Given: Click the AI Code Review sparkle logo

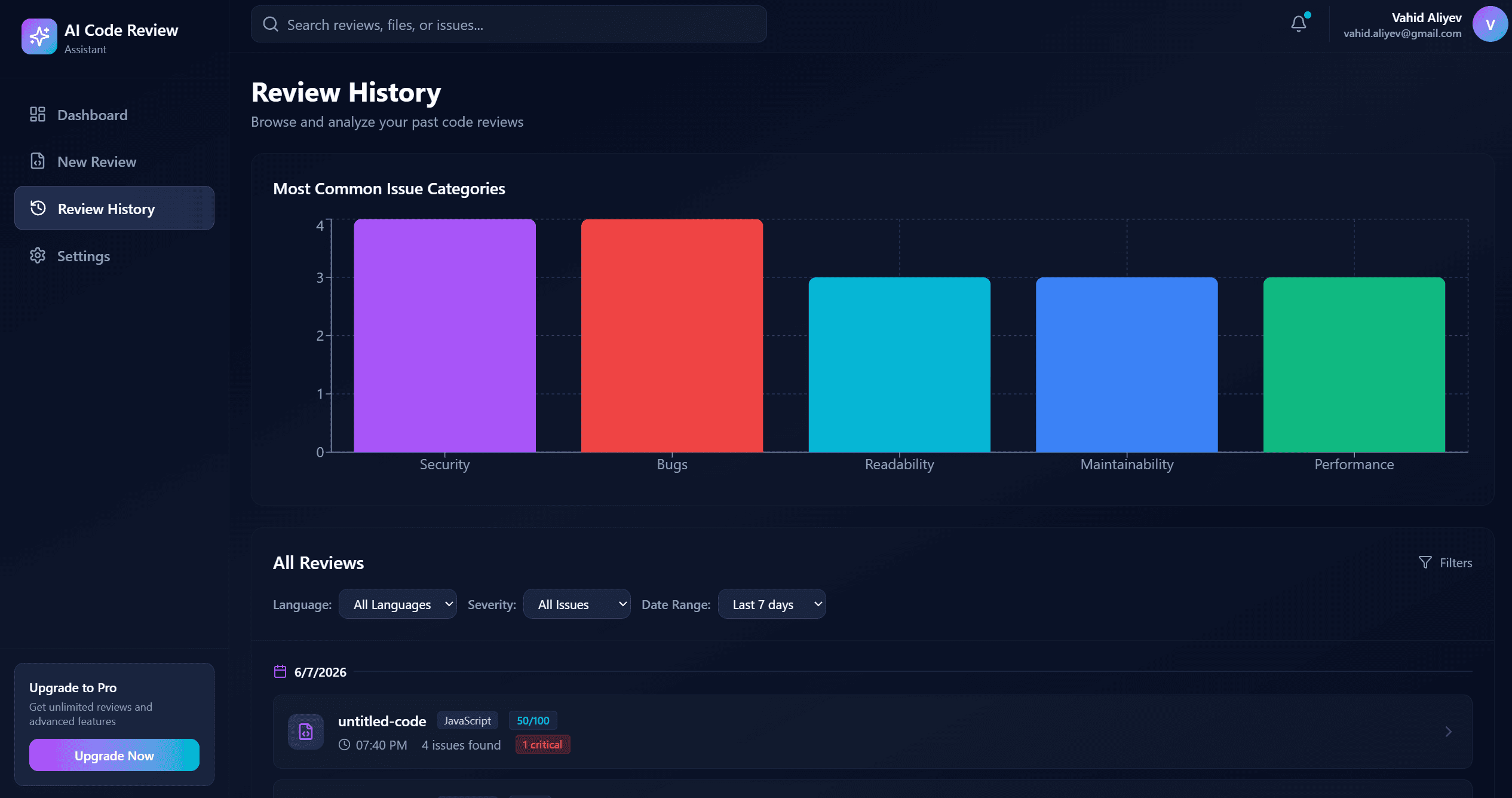Looking at the screenshot, I should click(x=39, y=36).
